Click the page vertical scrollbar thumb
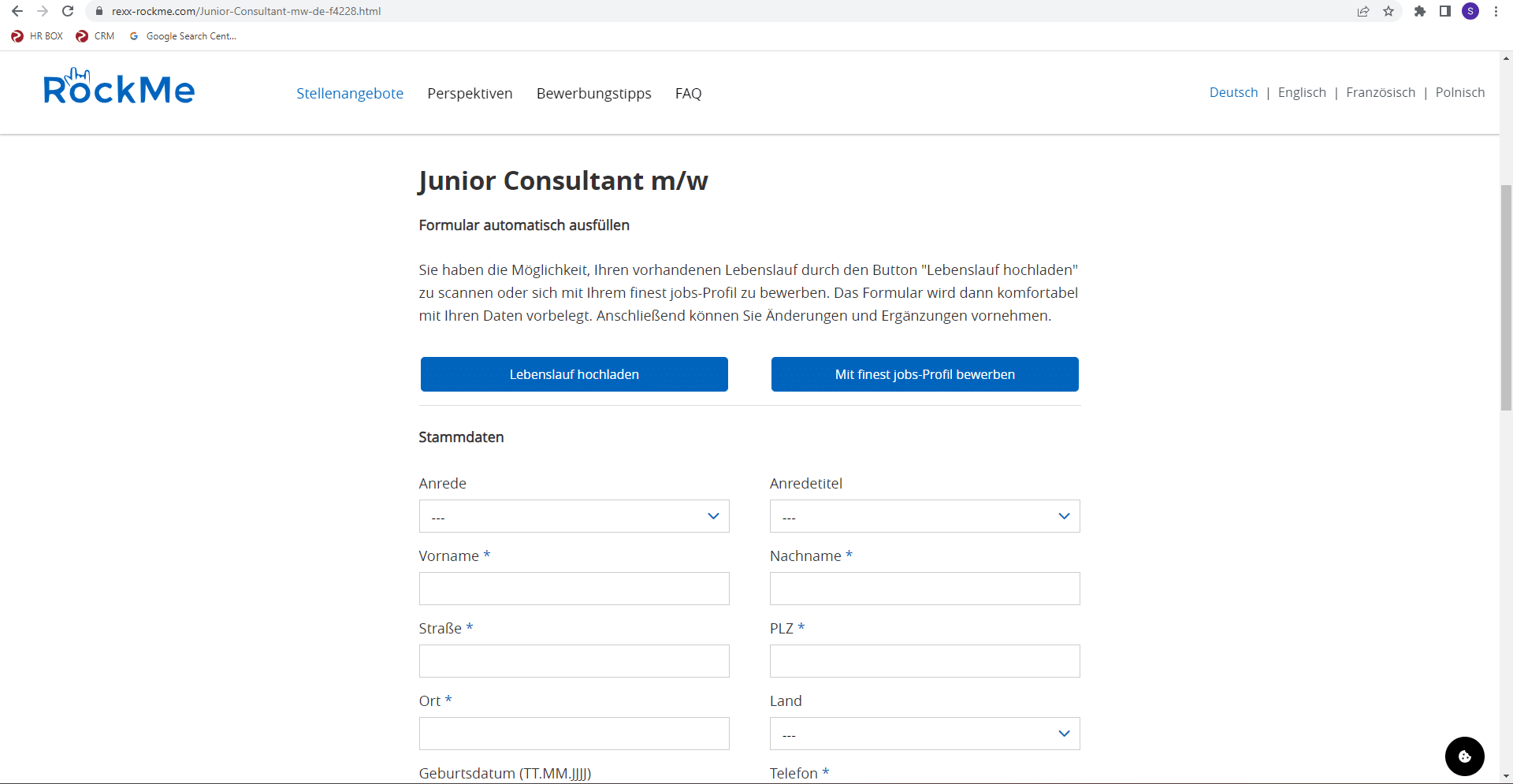The width and height of the screenshot is (1513, 784). (x=1506, y=298)
